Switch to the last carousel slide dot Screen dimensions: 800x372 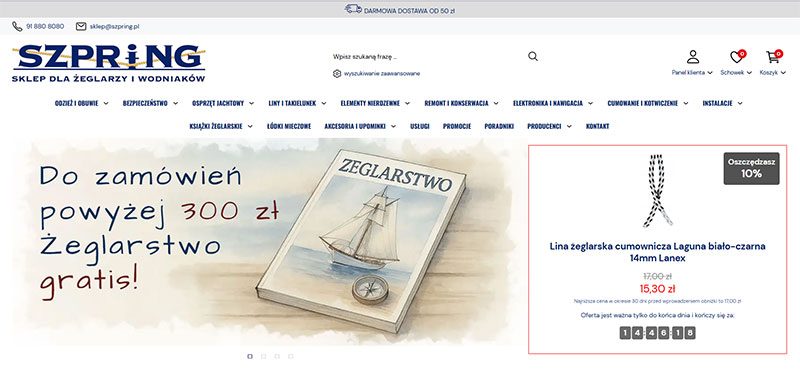tap(290, 356)
